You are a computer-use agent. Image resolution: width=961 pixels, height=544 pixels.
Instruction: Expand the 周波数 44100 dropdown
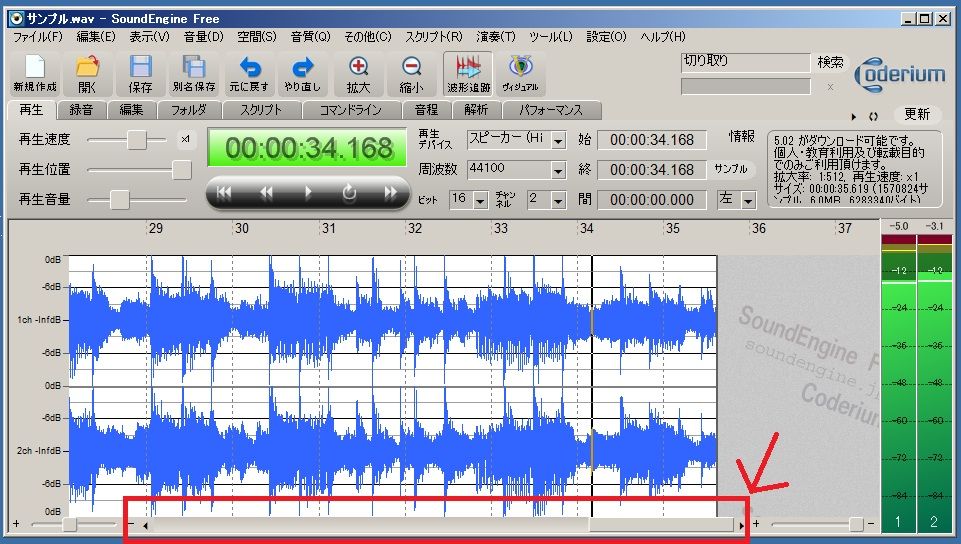(558, 170)
